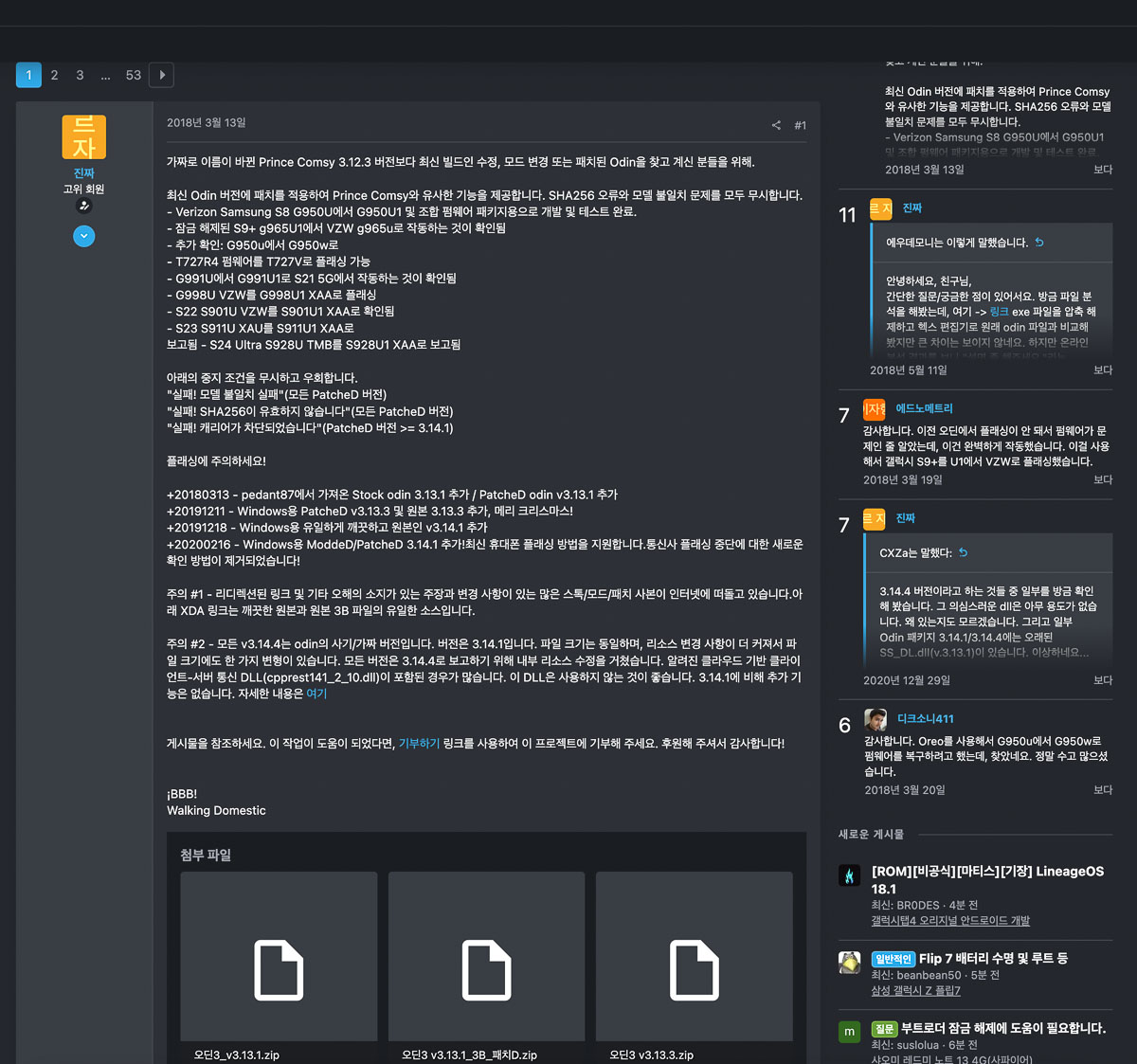
Task: Click the 2020년 12월 29일 date text
Action: click(x=907, y=680)
